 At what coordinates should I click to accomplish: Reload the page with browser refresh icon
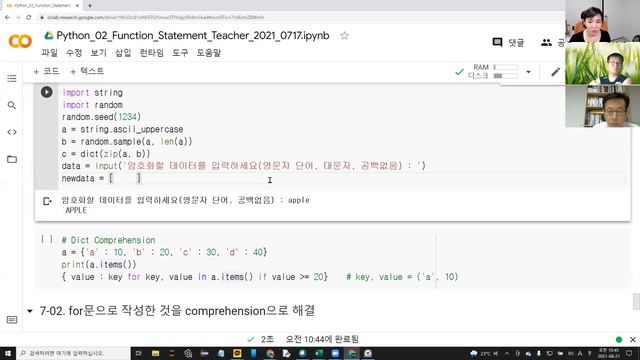coord(29,18)
